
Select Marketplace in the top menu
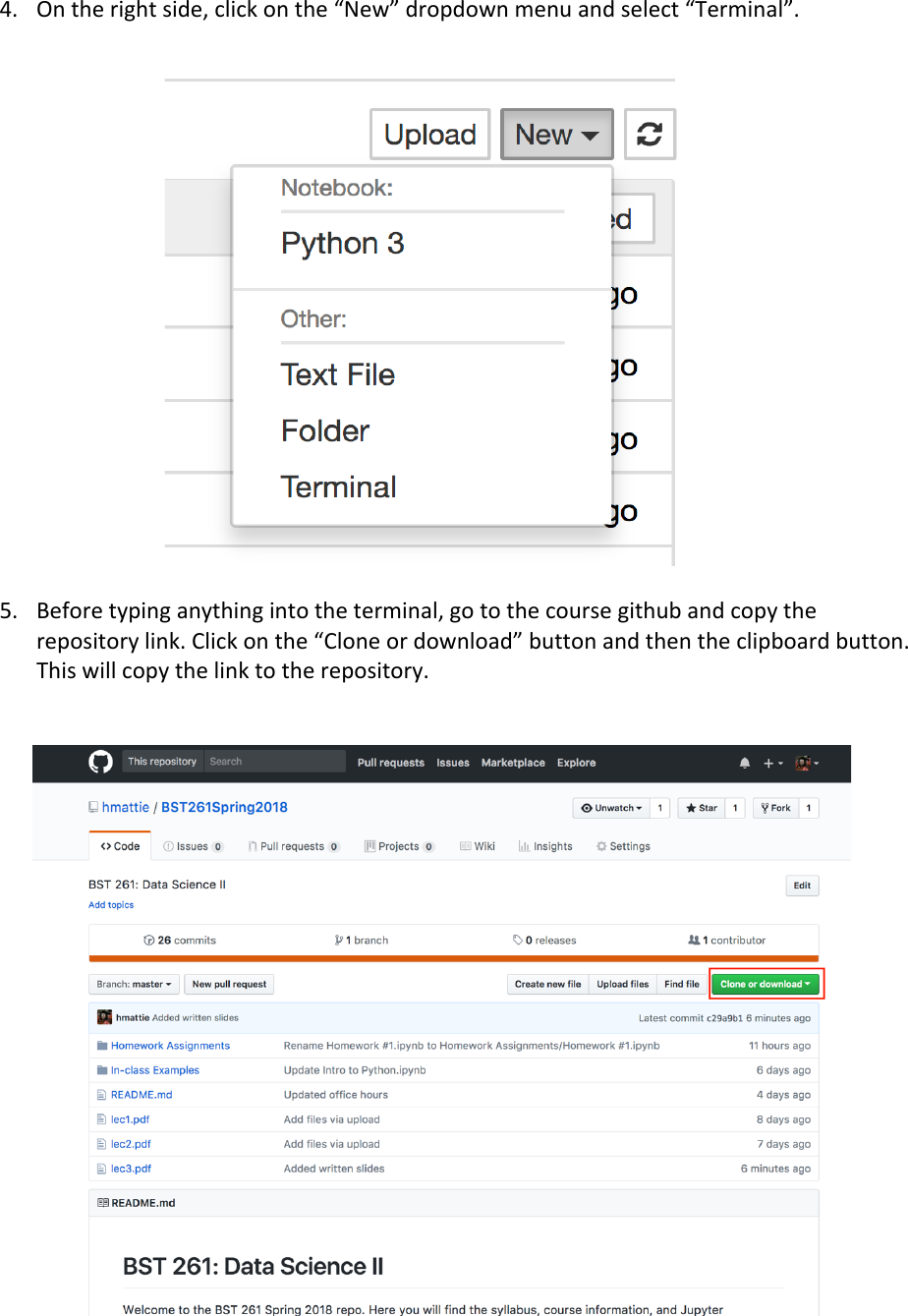pyautogui.click(x=513, y=762)
